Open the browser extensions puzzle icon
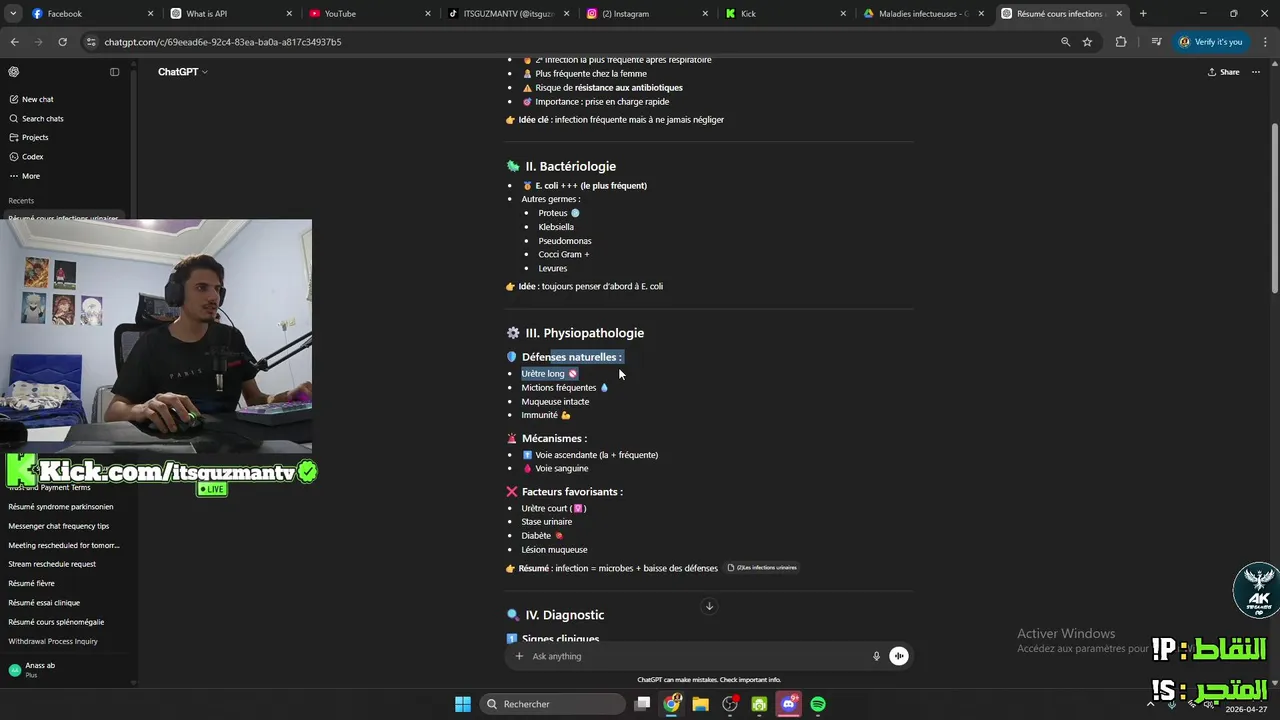The image size is (1280, 720). coord(1120,42)
